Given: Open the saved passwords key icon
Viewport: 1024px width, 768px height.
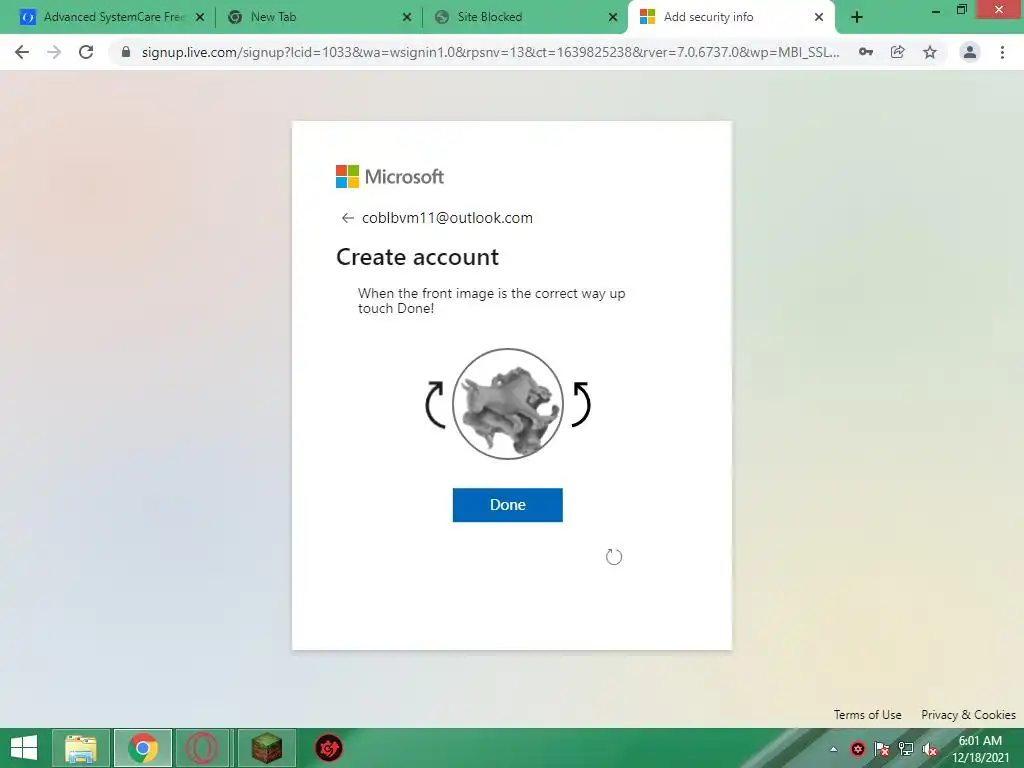Looking at the screenshot, I should (866, 52).
